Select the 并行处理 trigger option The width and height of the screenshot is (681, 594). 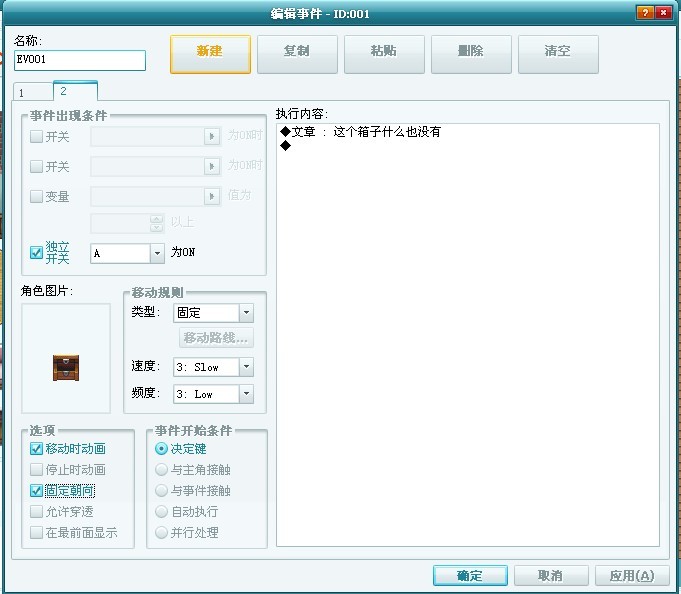click(x=161, y=532)
